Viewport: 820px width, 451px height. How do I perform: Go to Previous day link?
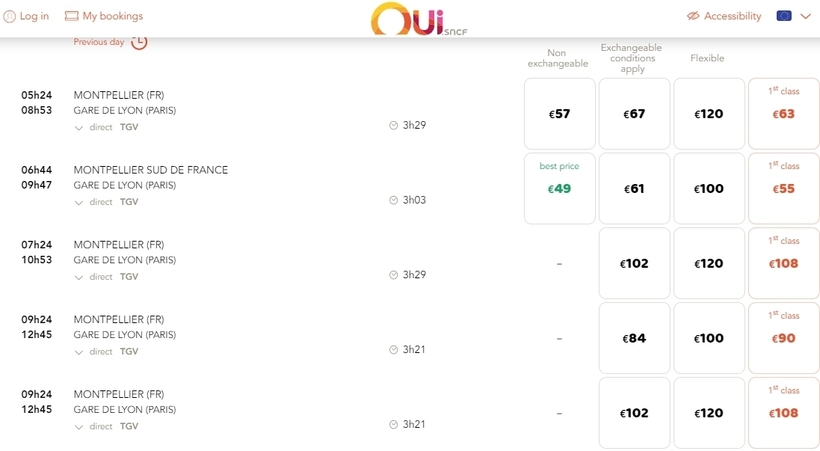point(99,42)
